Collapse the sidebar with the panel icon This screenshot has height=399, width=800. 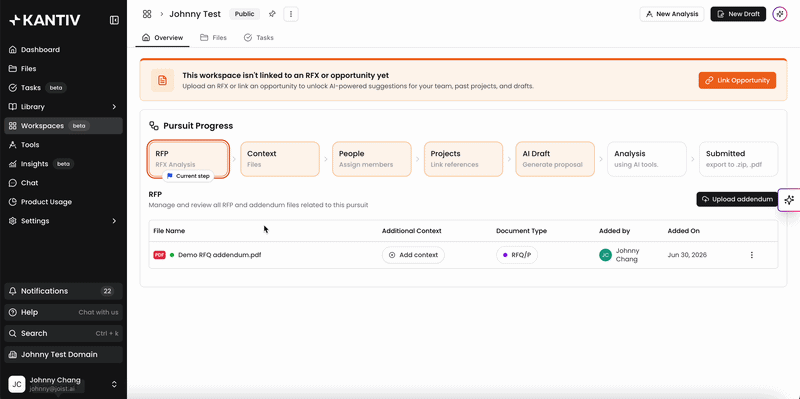[x=114, y=20]
